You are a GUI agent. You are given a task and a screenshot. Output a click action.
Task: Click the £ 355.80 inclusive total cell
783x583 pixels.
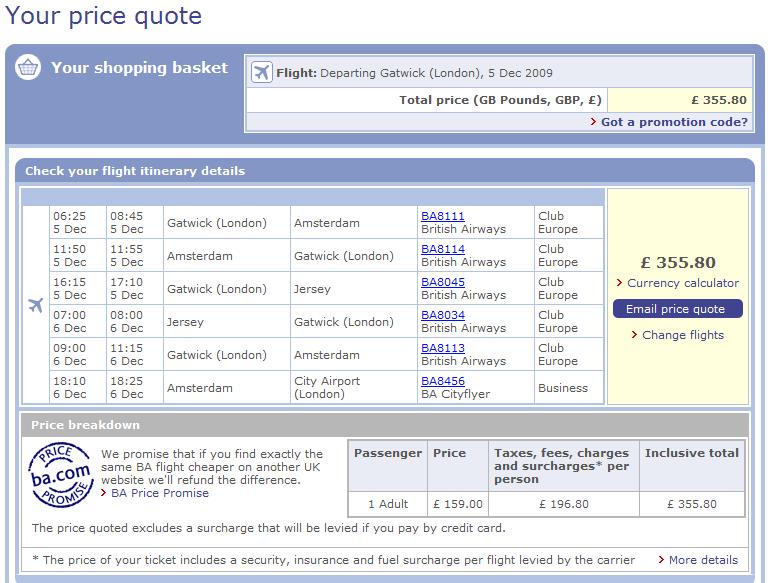pyautogui.click(x=692, y=504)
